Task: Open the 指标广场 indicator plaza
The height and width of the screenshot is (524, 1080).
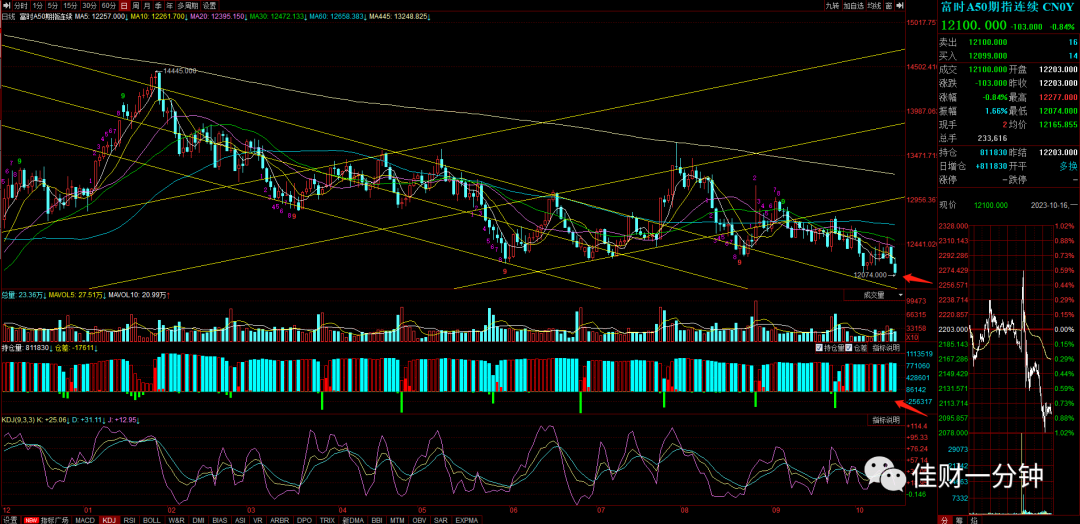Action: (x=55, y=519)
